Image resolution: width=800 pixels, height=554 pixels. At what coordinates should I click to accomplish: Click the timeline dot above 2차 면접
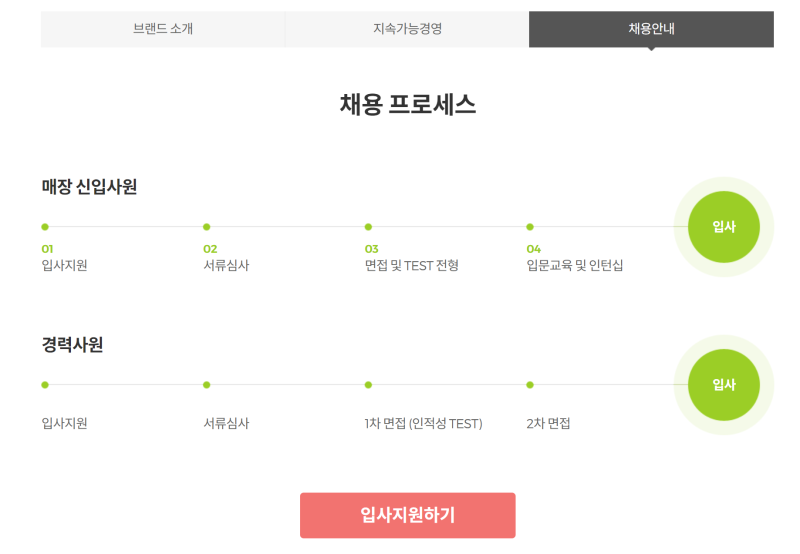coord(530,385)
